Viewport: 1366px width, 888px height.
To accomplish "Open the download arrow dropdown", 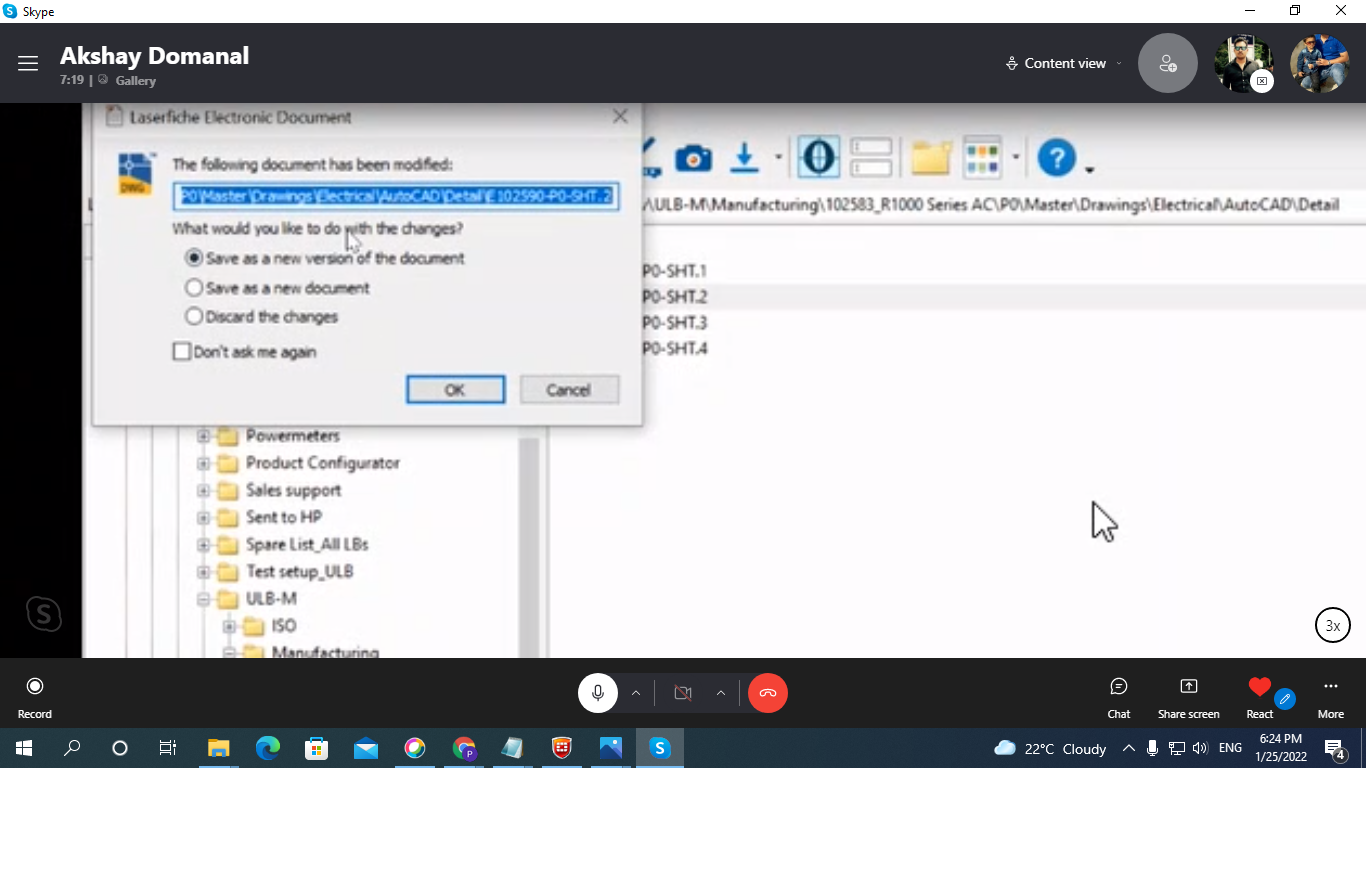I will (x=778, y=158).
